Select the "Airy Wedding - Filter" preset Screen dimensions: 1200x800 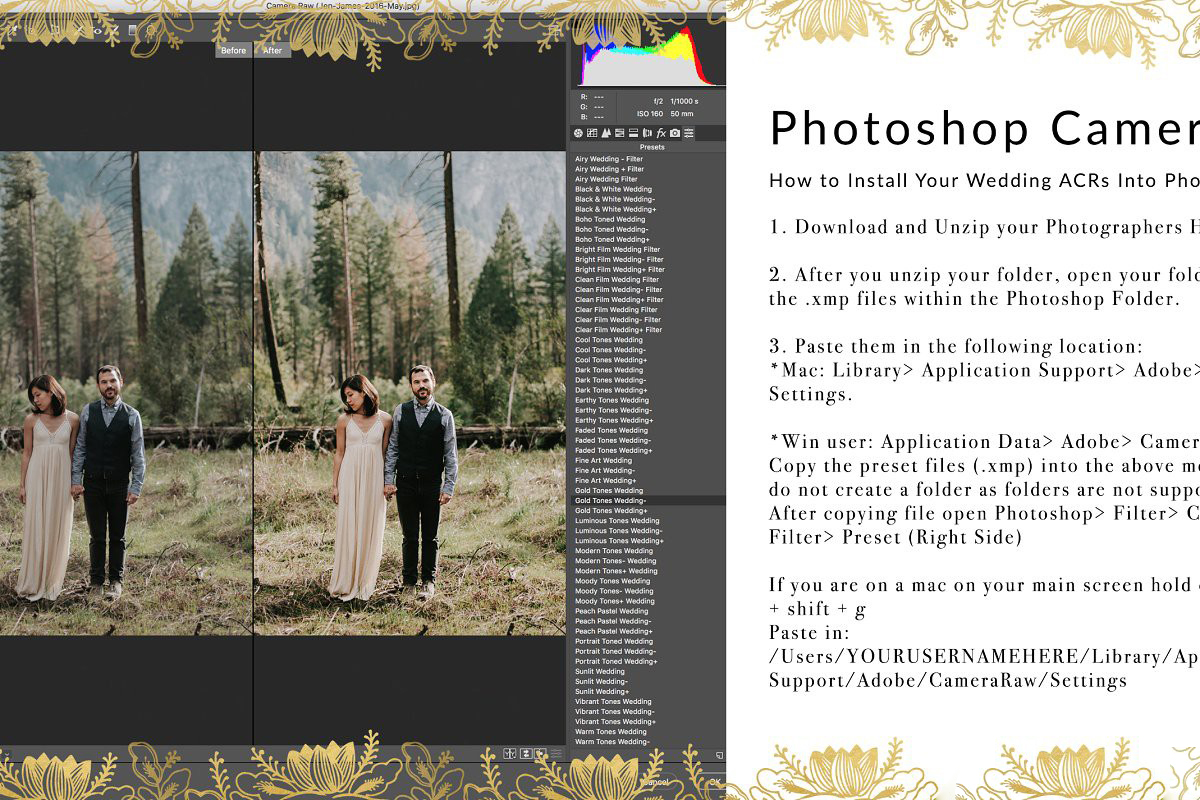609,159
